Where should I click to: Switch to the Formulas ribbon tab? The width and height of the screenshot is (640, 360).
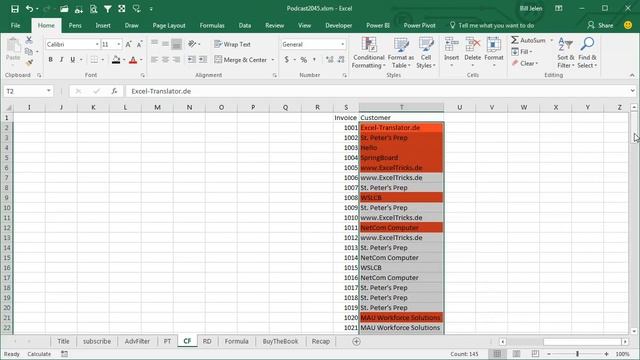click(212, 25)
